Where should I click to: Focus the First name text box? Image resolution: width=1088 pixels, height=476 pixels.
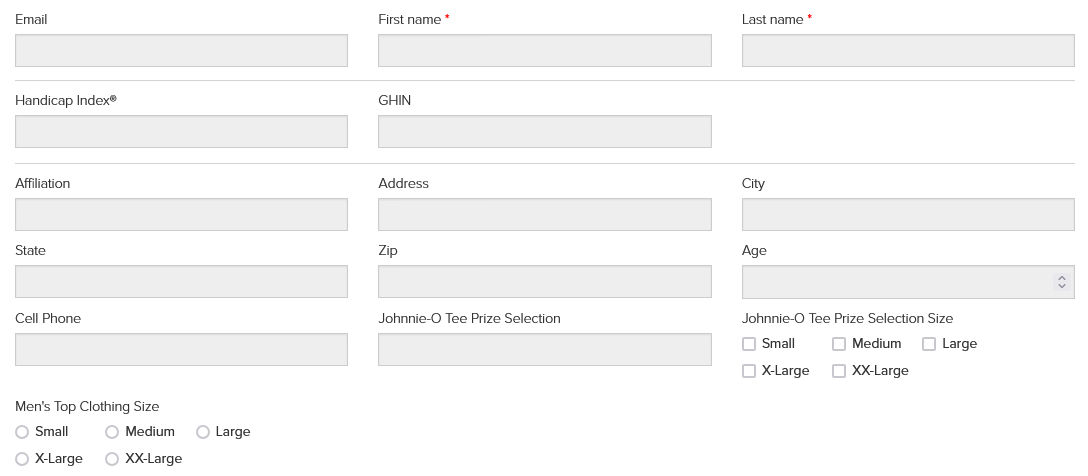tap(544, 51)
